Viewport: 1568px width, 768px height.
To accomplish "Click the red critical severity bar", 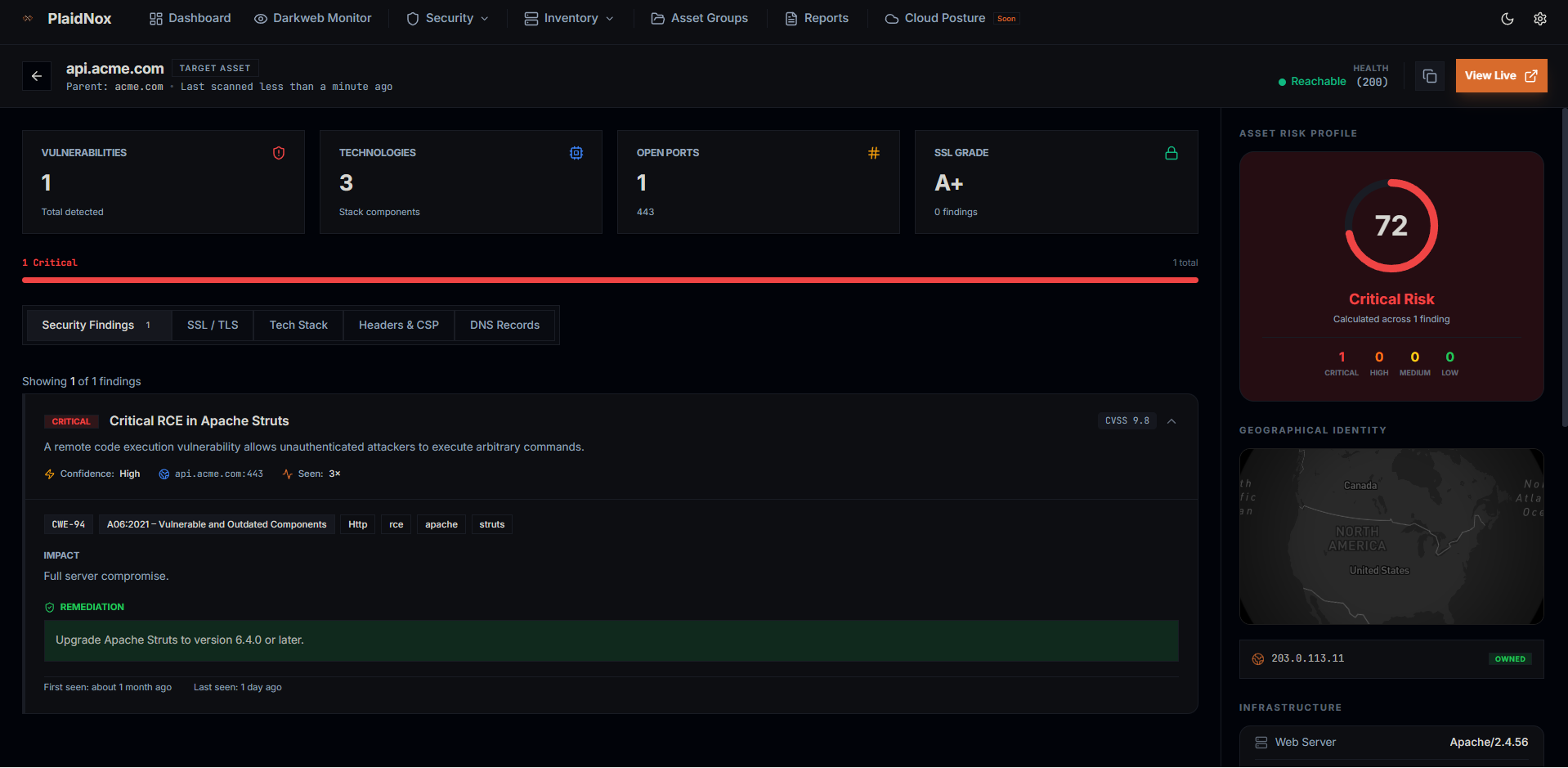I will (x=609, y=280).
